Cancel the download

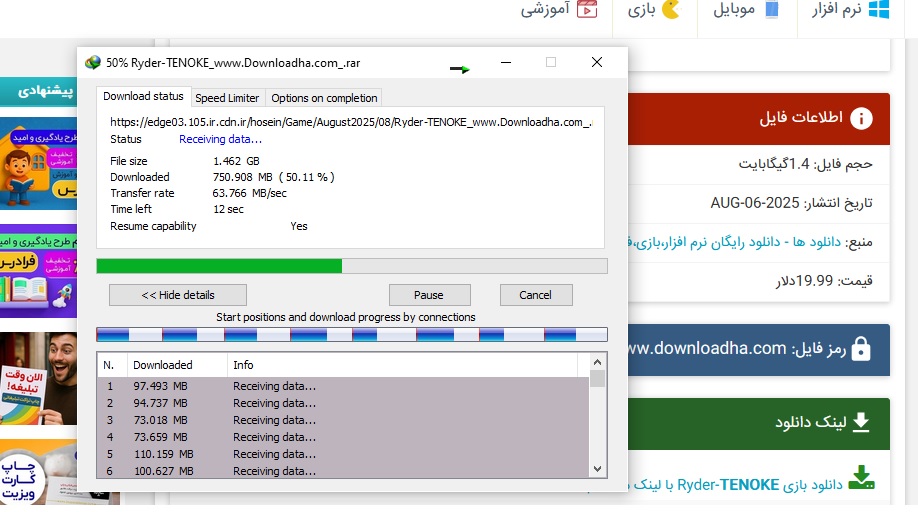[536, 295]
